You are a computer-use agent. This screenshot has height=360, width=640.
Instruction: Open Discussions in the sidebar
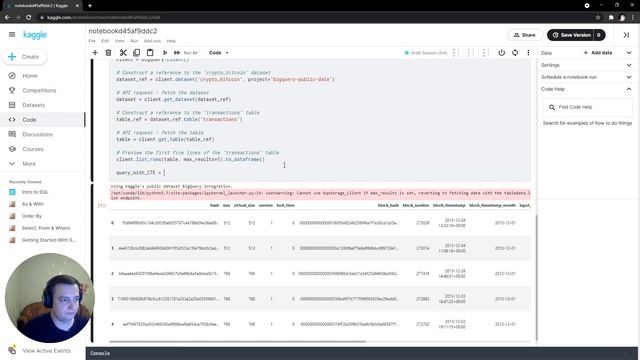pyautogui.click(x=37, y=134)
